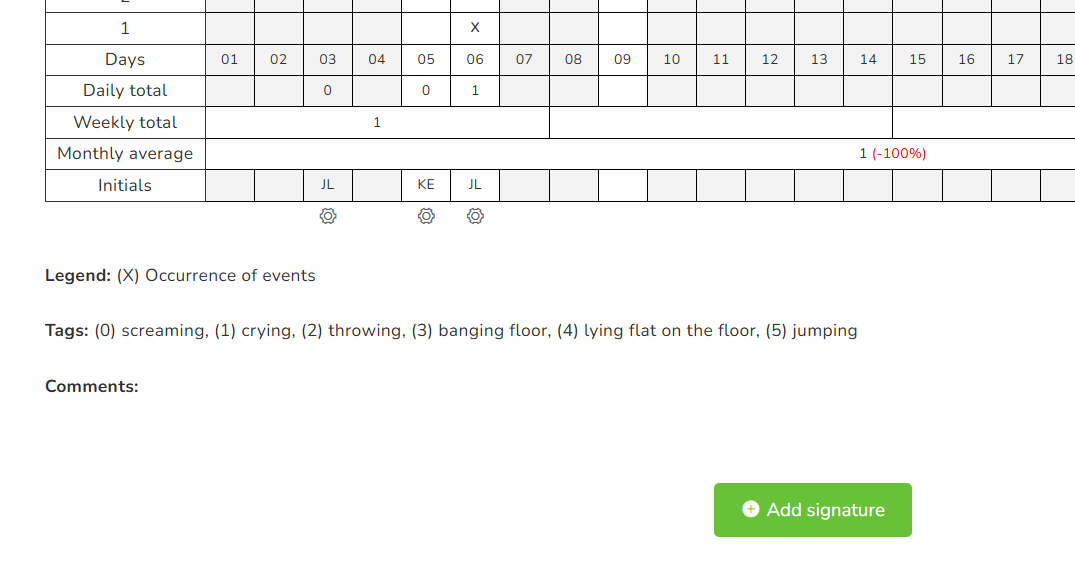Open the settings gear below day 05
1075x570 pixels.
pyautogui.click(x=426, y=216)
